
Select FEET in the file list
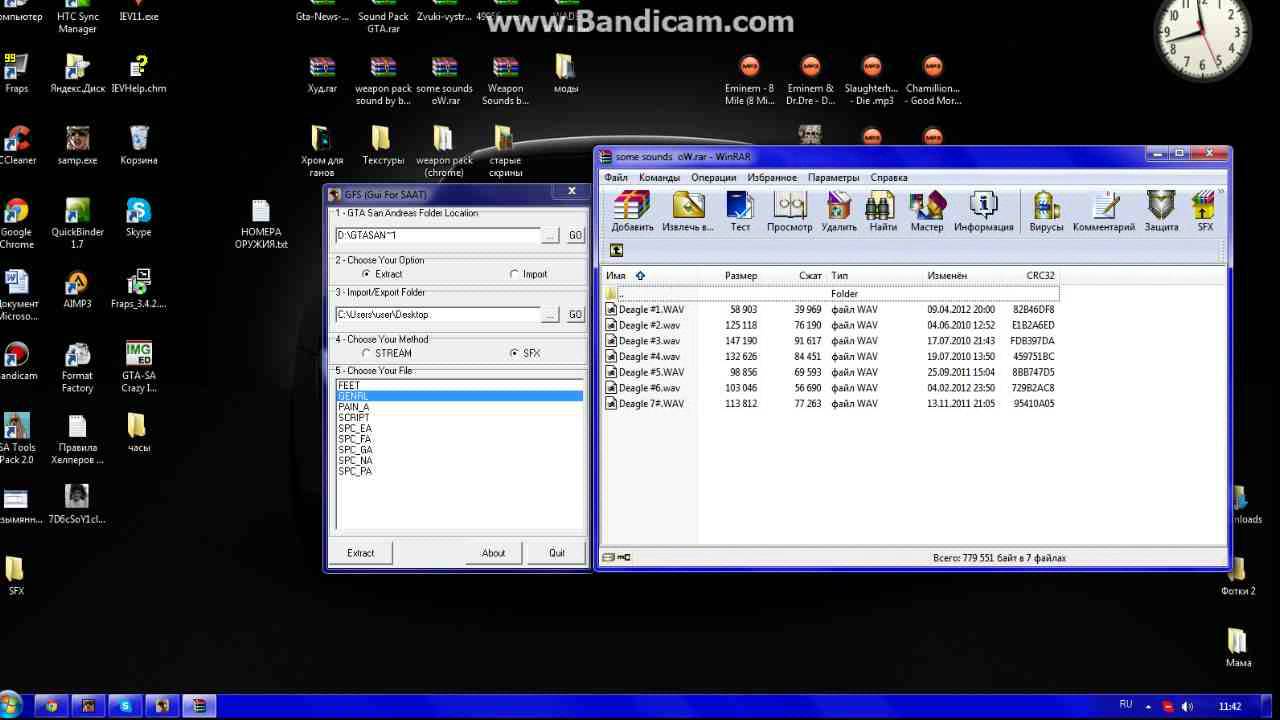pyautogui.click(x=459, y=385)
